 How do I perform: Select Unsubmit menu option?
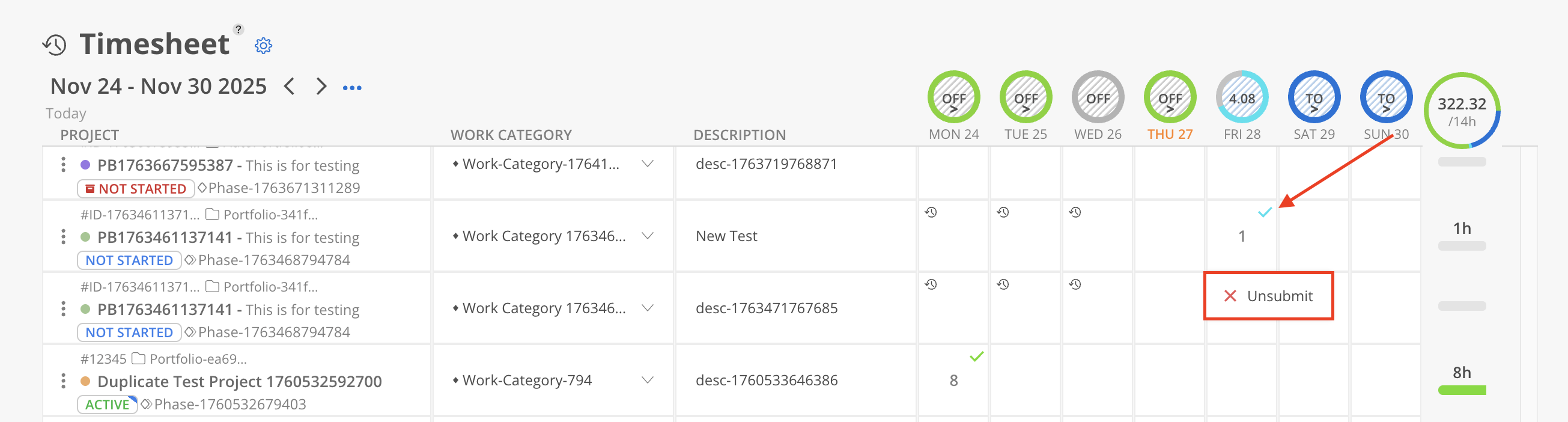pos(1269,296)
